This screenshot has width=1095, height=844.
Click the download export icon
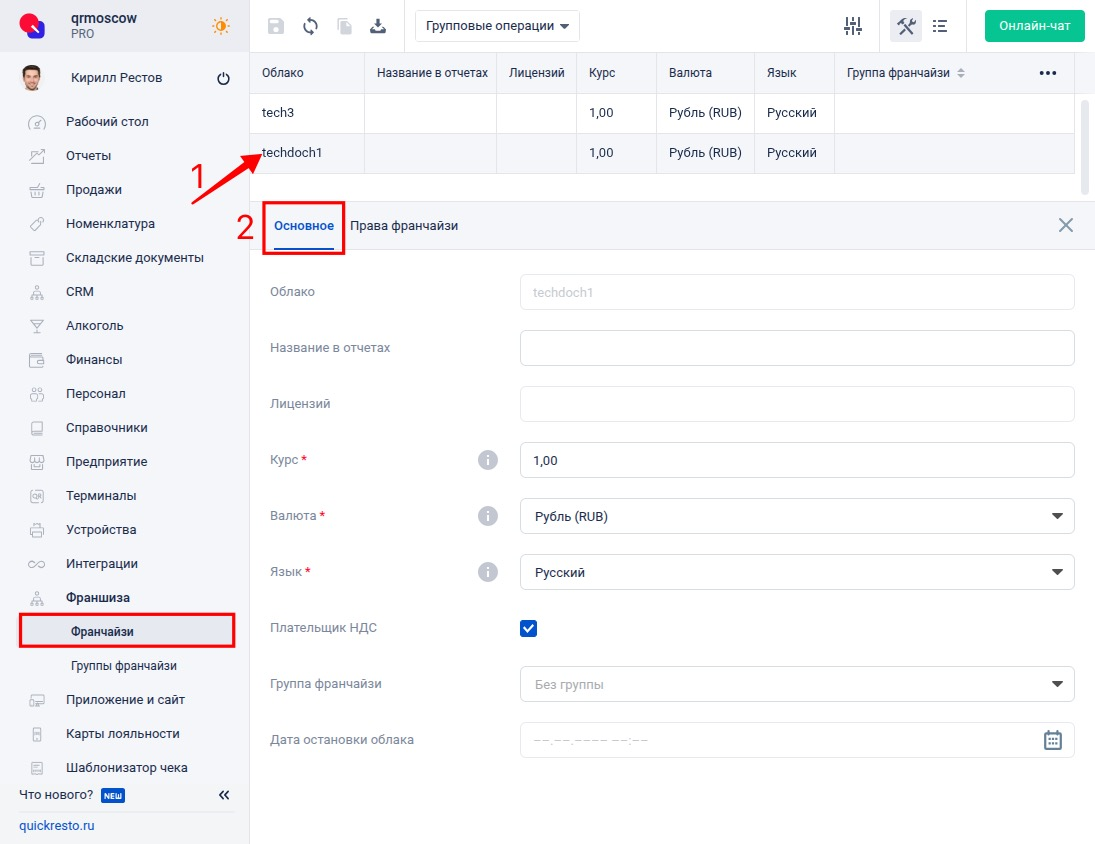click(x=378, y=27)
